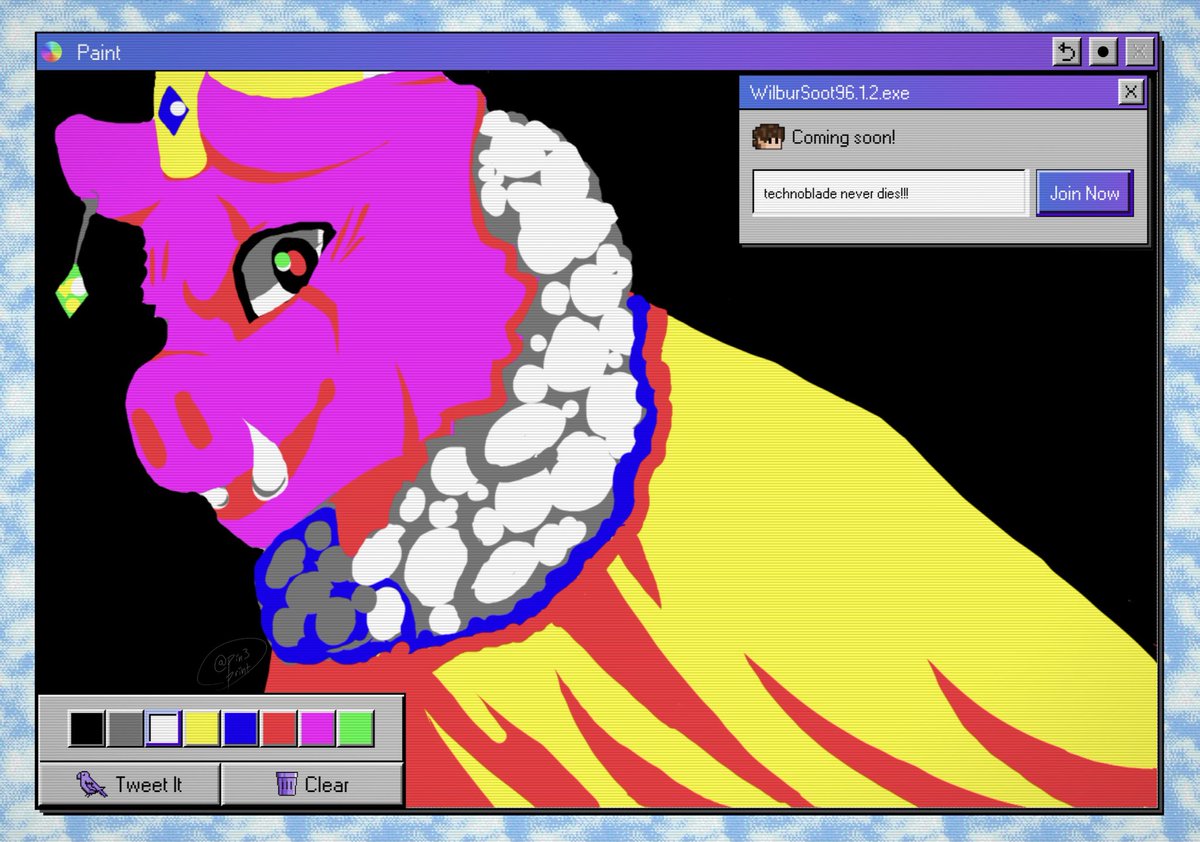Image resolution: width=1200 pixels, height=842 pixels.
Task: Select the gray color swatch
Action: point(125,728)
